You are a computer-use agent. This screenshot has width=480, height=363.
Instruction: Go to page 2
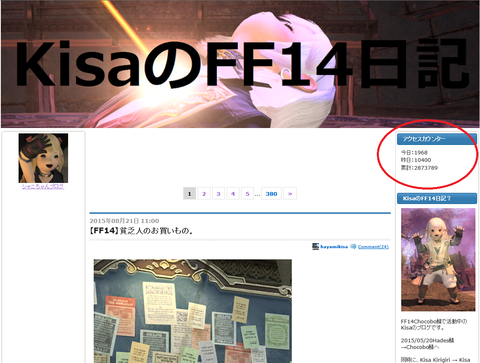point(204,194)
